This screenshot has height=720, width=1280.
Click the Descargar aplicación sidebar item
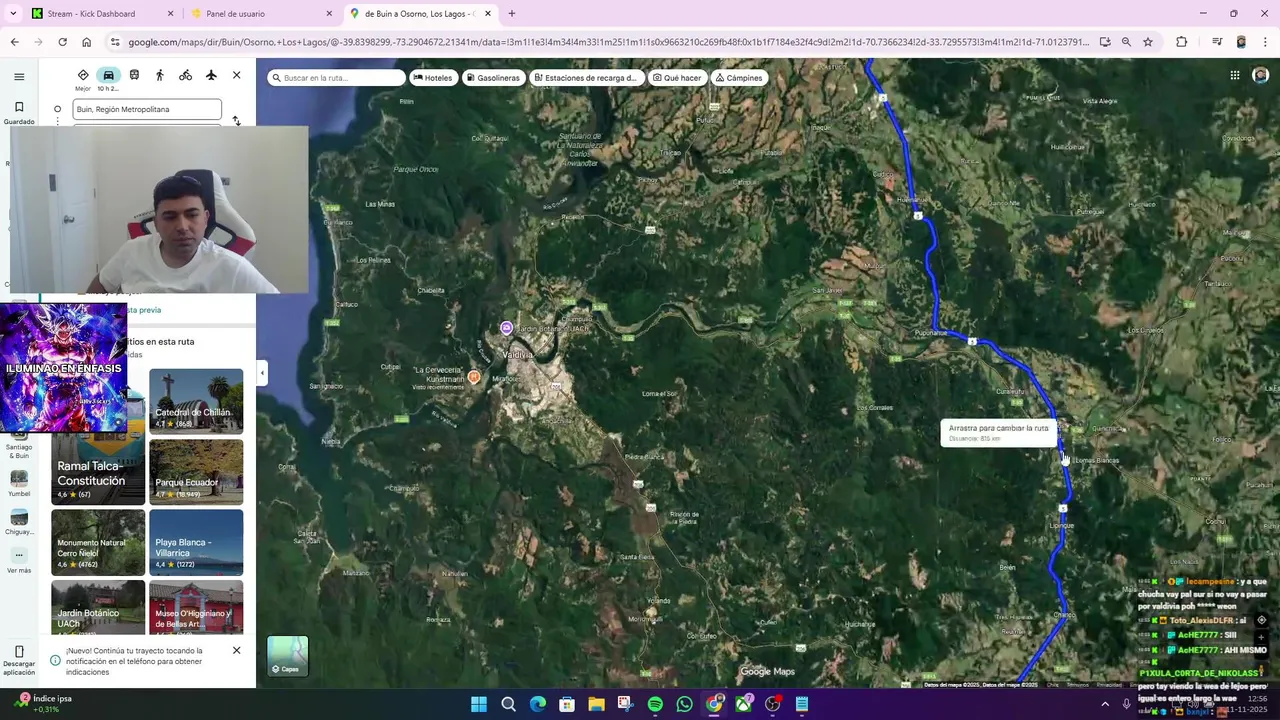click(x=19, y=661)
